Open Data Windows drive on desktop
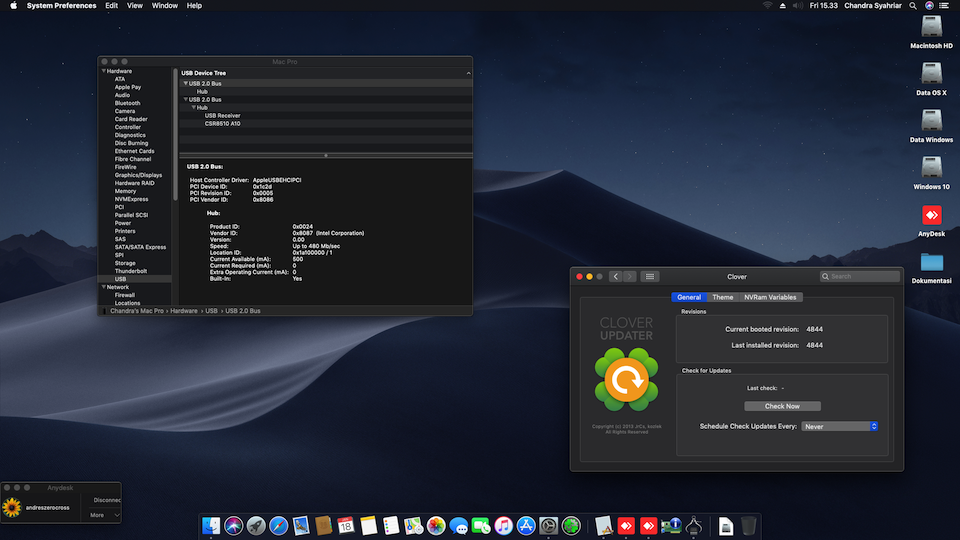The width and height of the screenshot is (960, 540). coord(931,127)
